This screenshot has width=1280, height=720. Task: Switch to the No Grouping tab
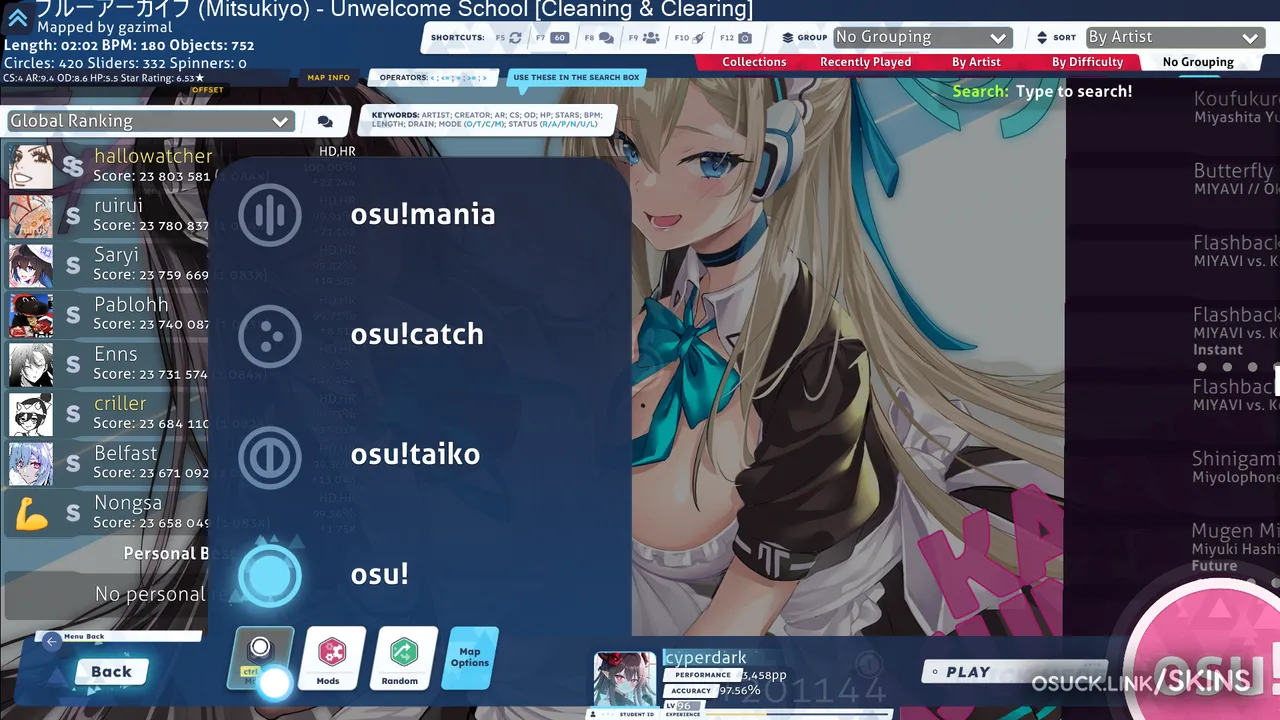click(1198, 62)
